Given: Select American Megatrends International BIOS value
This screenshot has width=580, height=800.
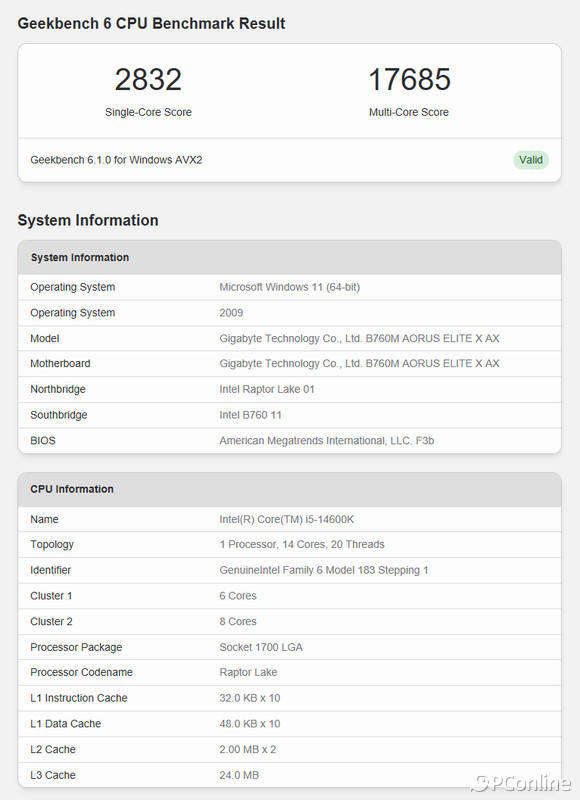Looking at the screenshot, I should coord(326,441).
